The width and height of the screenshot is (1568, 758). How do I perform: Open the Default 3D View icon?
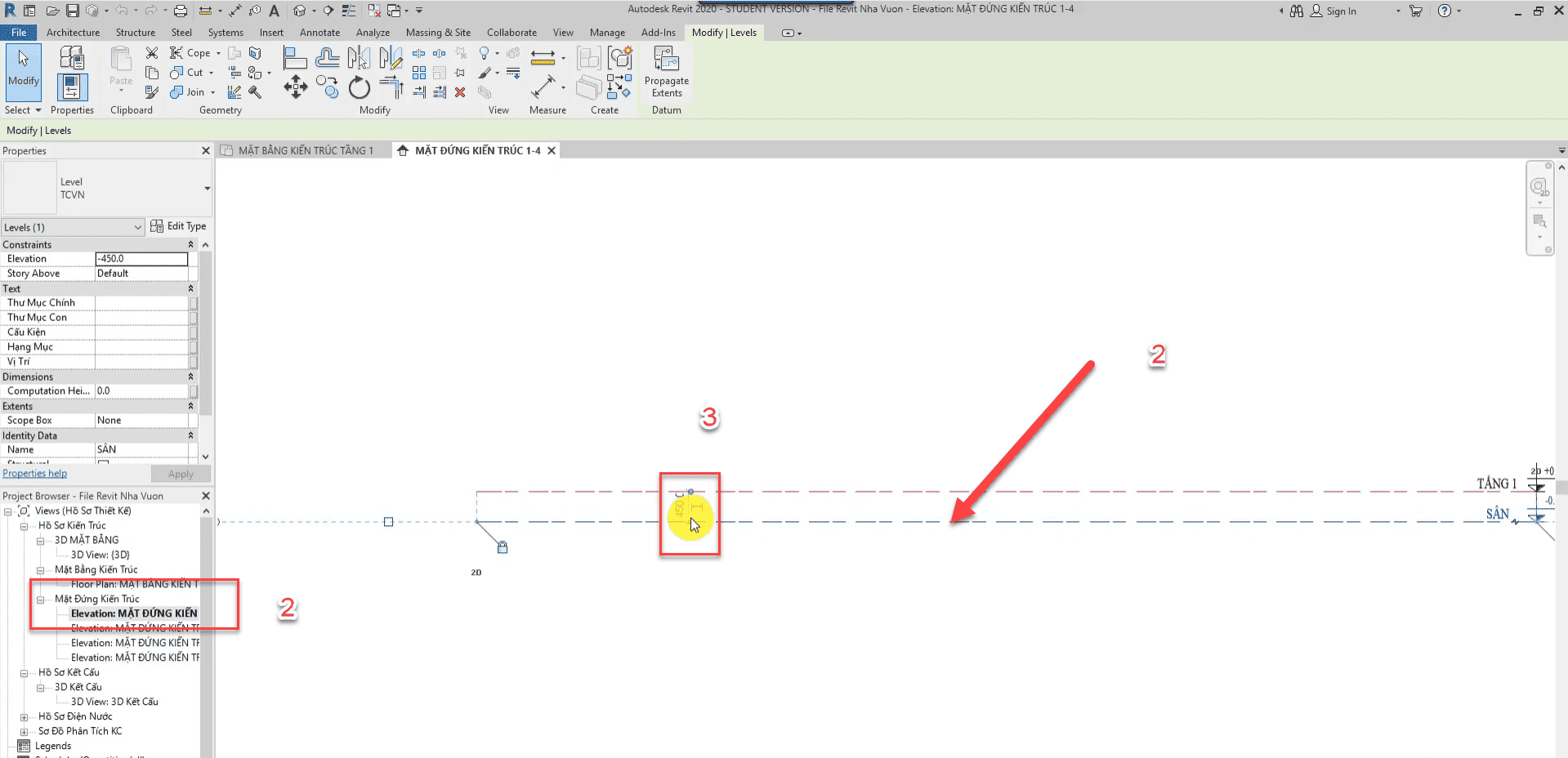[x=300, y=11]
